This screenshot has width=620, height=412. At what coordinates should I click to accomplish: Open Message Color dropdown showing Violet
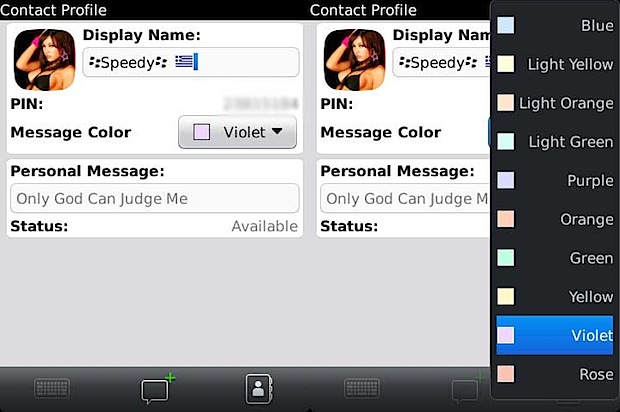(237, 132)
